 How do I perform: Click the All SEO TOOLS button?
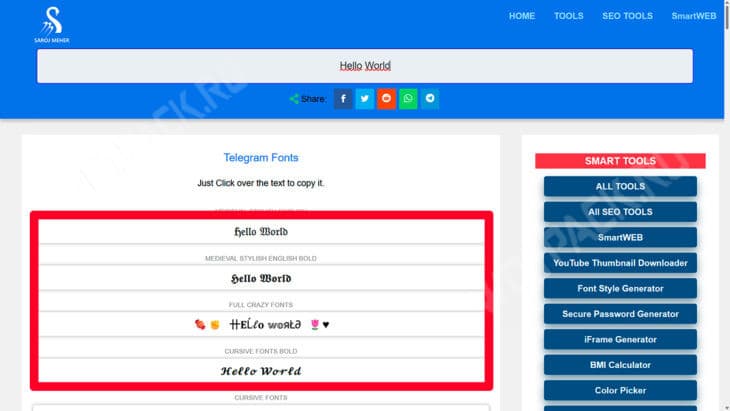[x=620, y=212]
